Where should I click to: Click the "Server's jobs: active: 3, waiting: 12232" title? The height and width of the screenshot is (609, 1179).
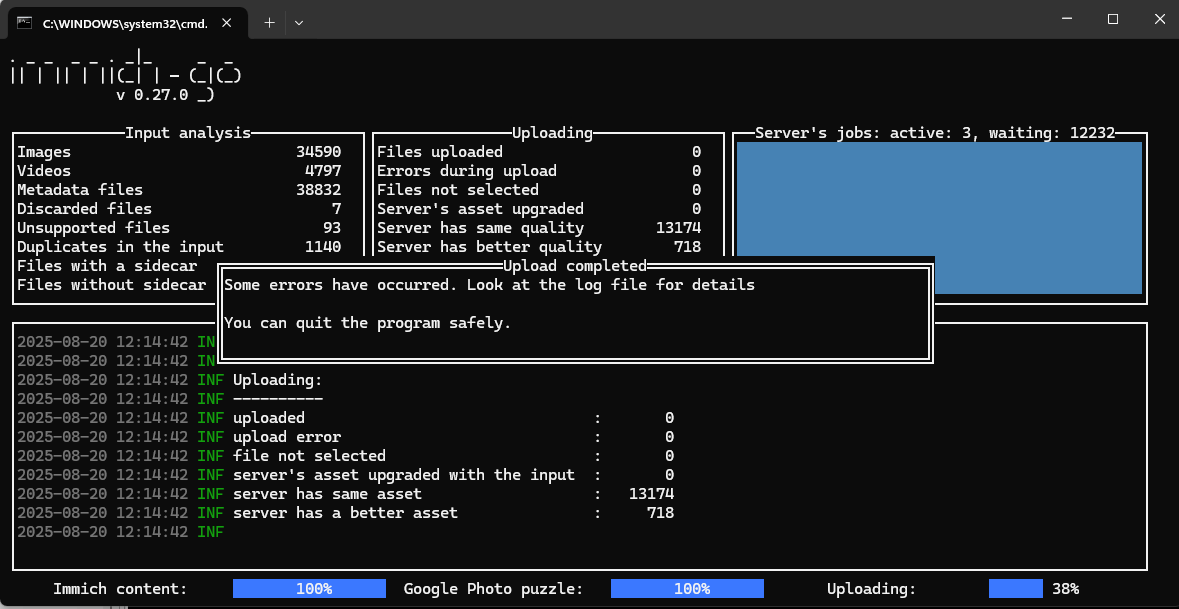[935, 133]
